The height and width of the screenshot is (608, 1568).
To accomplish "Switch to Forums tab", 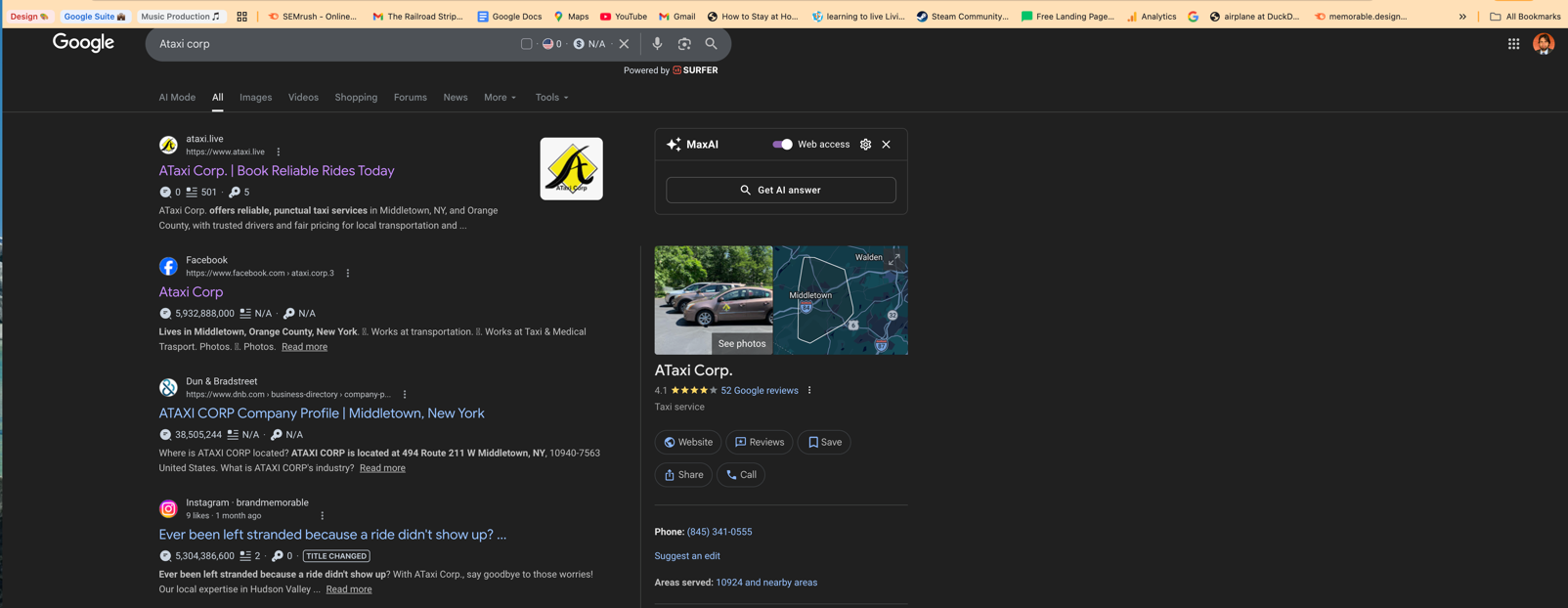I will tap(410, 98).
